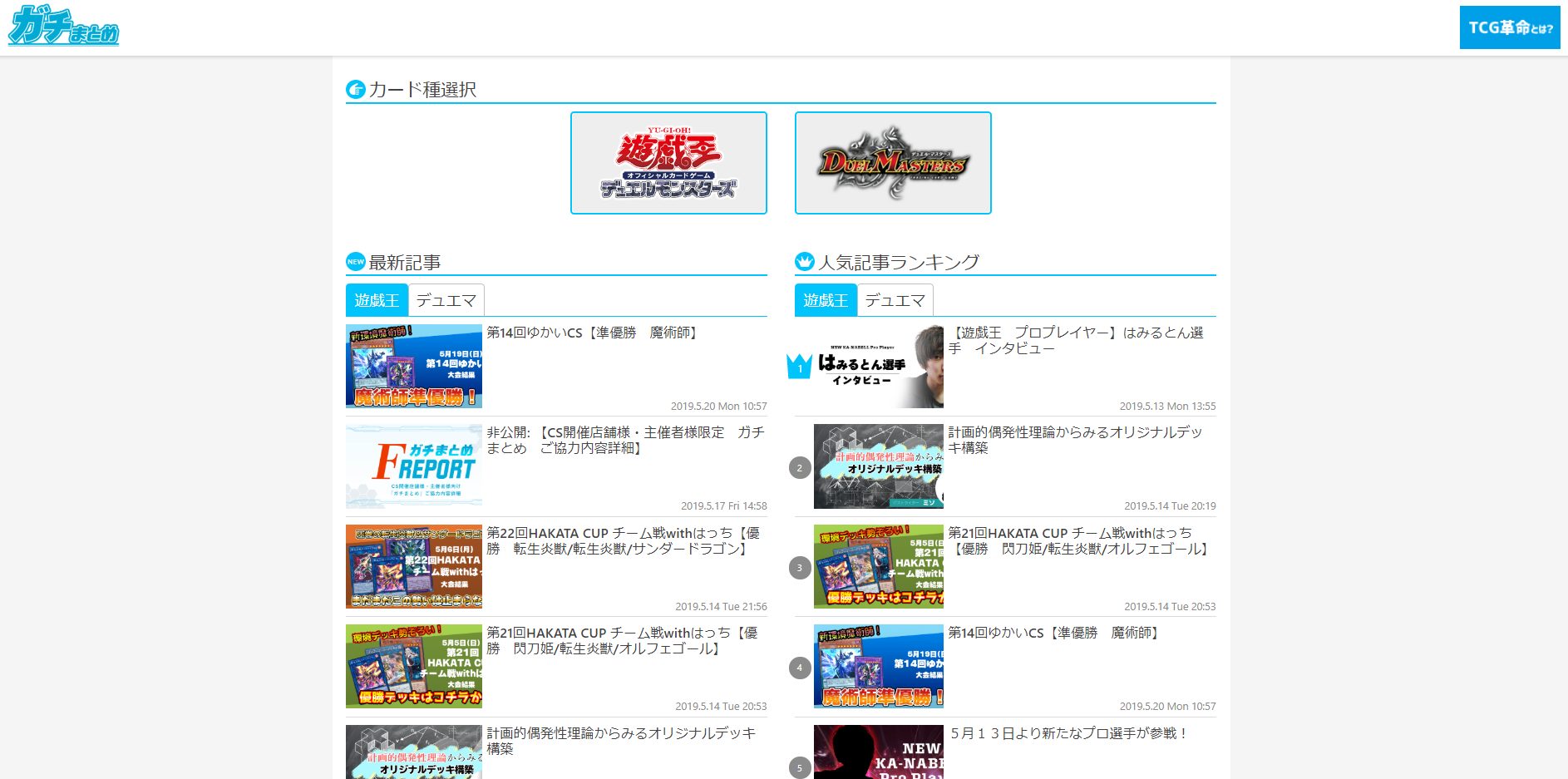This screenshot has width=1568, height=779.
Task: Switch to 遊戯王 tab under 最新記事
Action: coord(377,300)
